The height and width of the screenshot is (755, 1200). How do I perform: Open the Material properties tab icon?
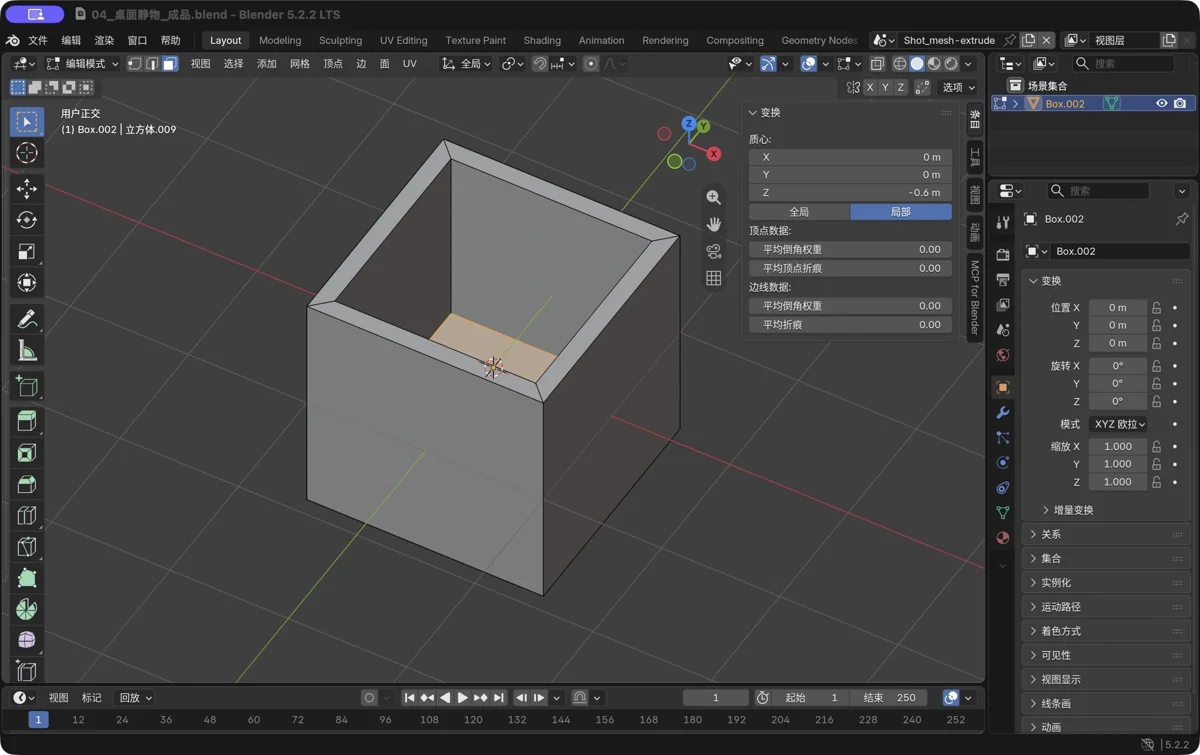(x=1003, y=538)
